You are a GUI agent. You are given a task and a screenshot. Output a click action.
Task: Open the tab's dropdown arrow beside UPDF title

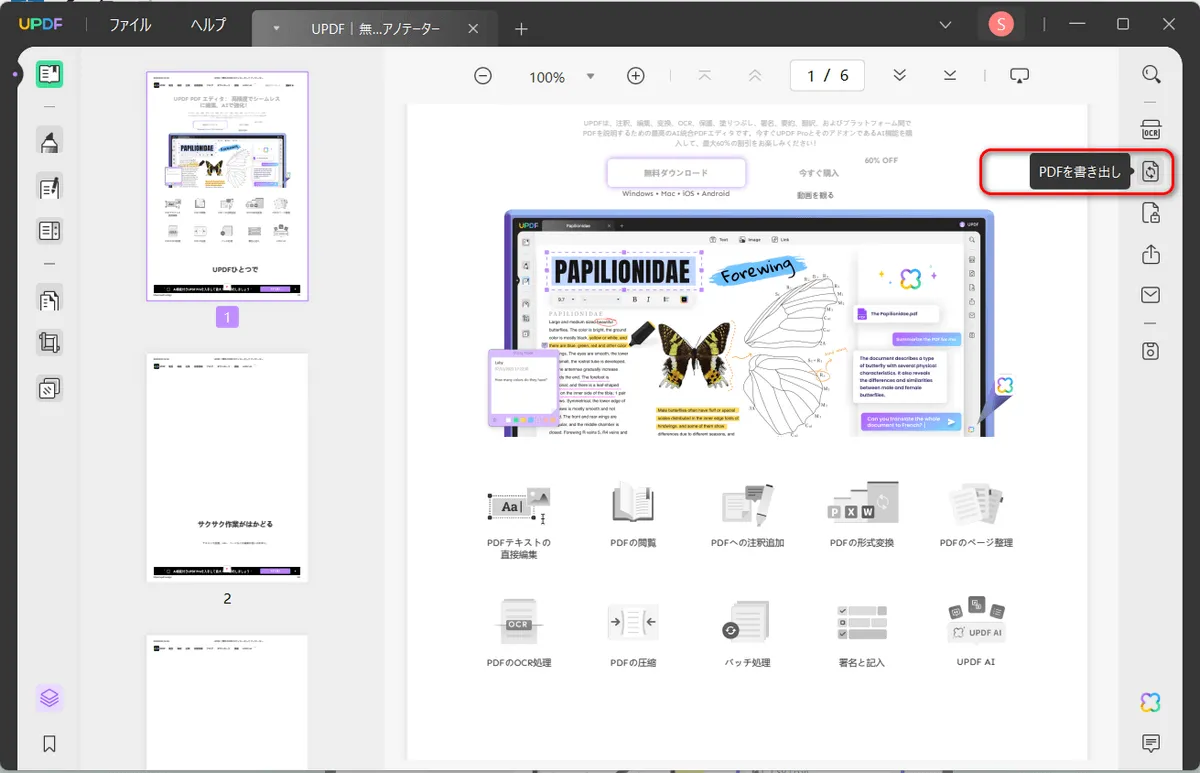(276, 29)
